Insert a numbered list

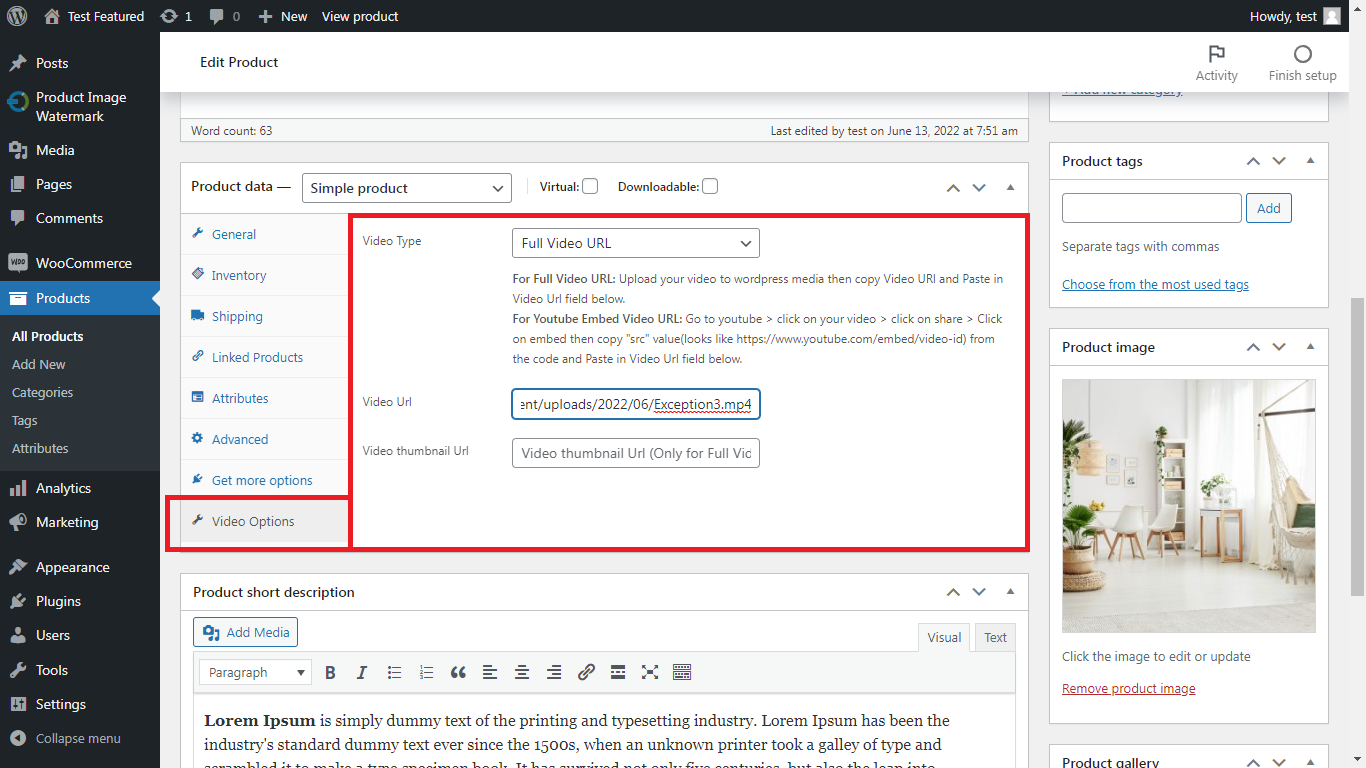point(426,672)
